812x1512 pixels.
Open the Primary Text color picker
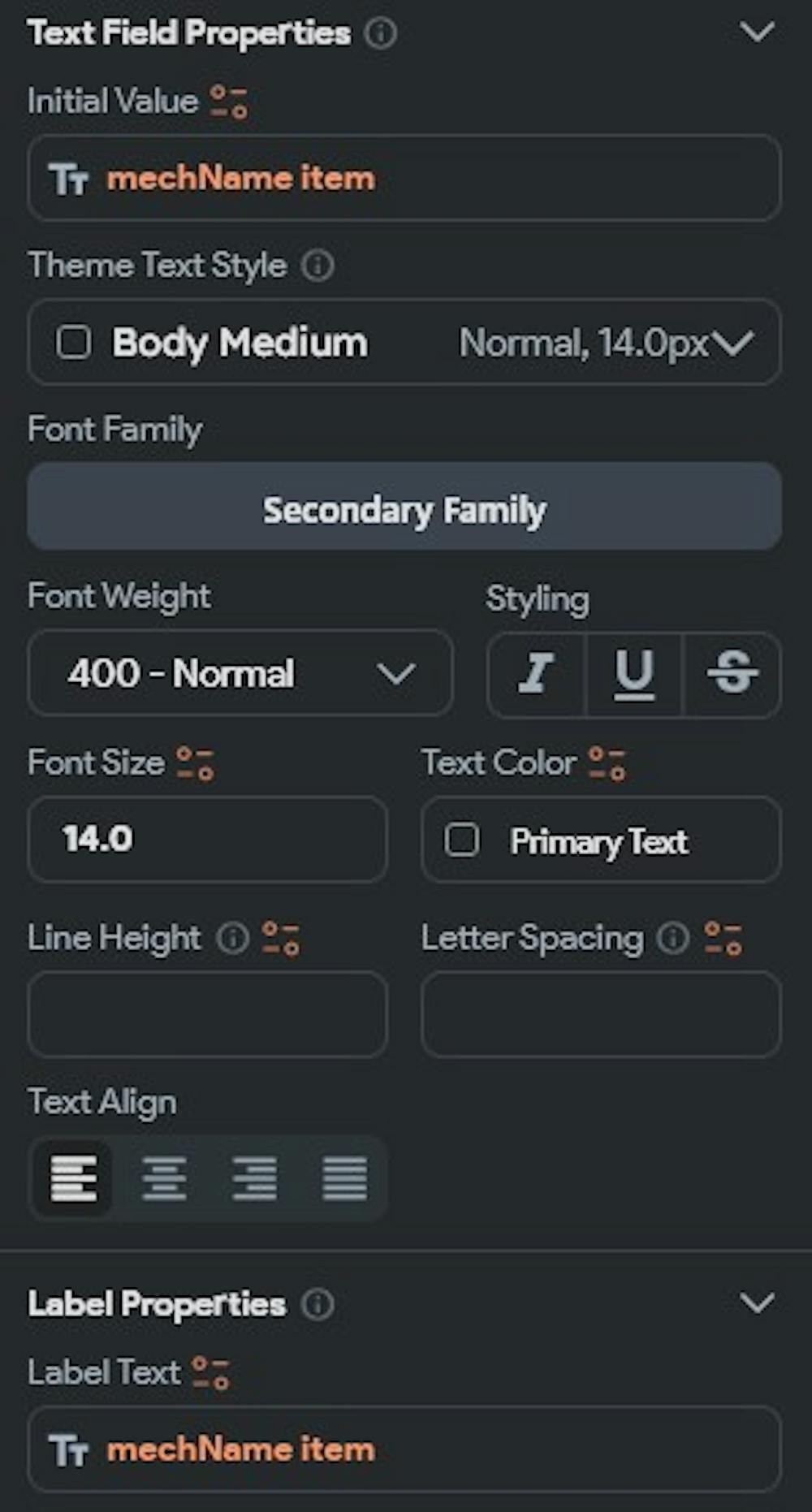pos(601,840)
